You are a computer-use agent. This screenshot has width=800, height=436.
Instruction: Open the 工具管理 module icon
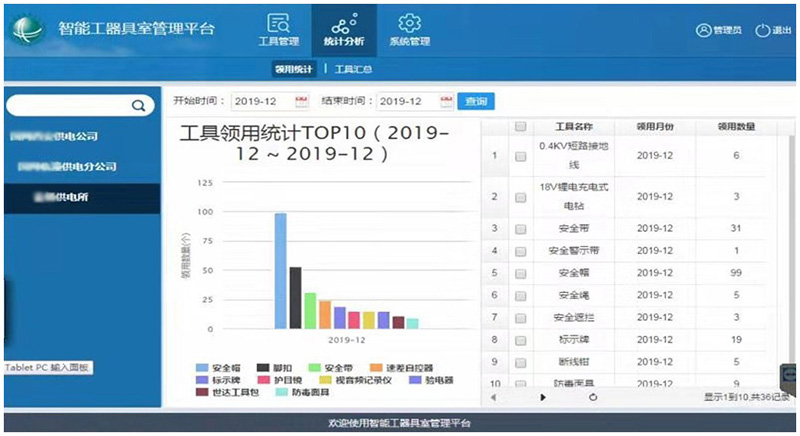pos(279,23)
